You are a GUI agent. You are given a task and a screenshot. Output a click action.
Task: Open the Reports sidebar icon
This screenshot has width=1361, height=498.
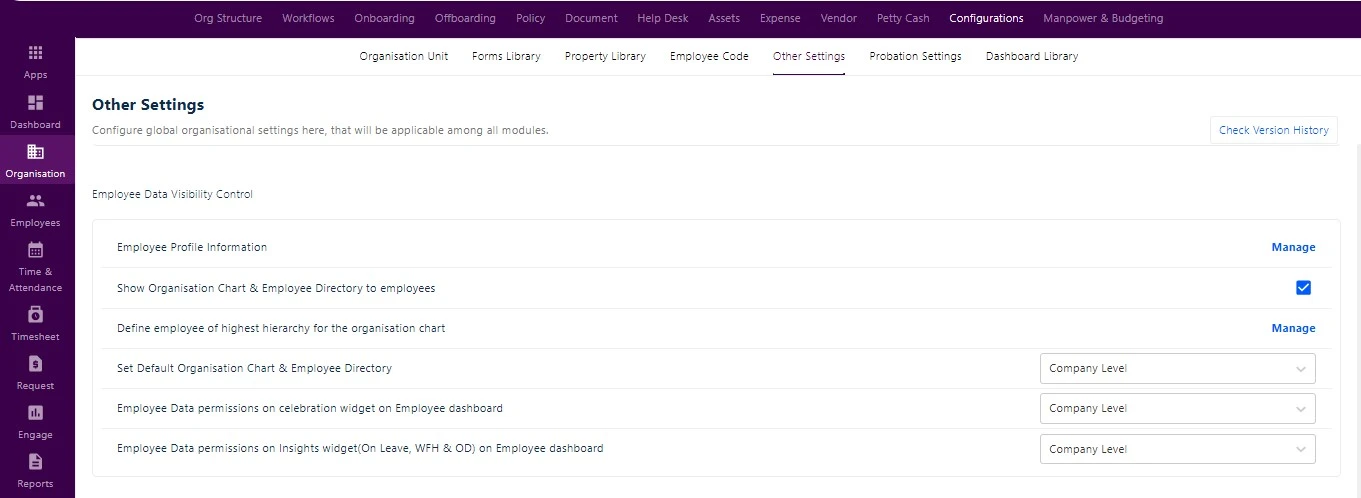[36, 462]
